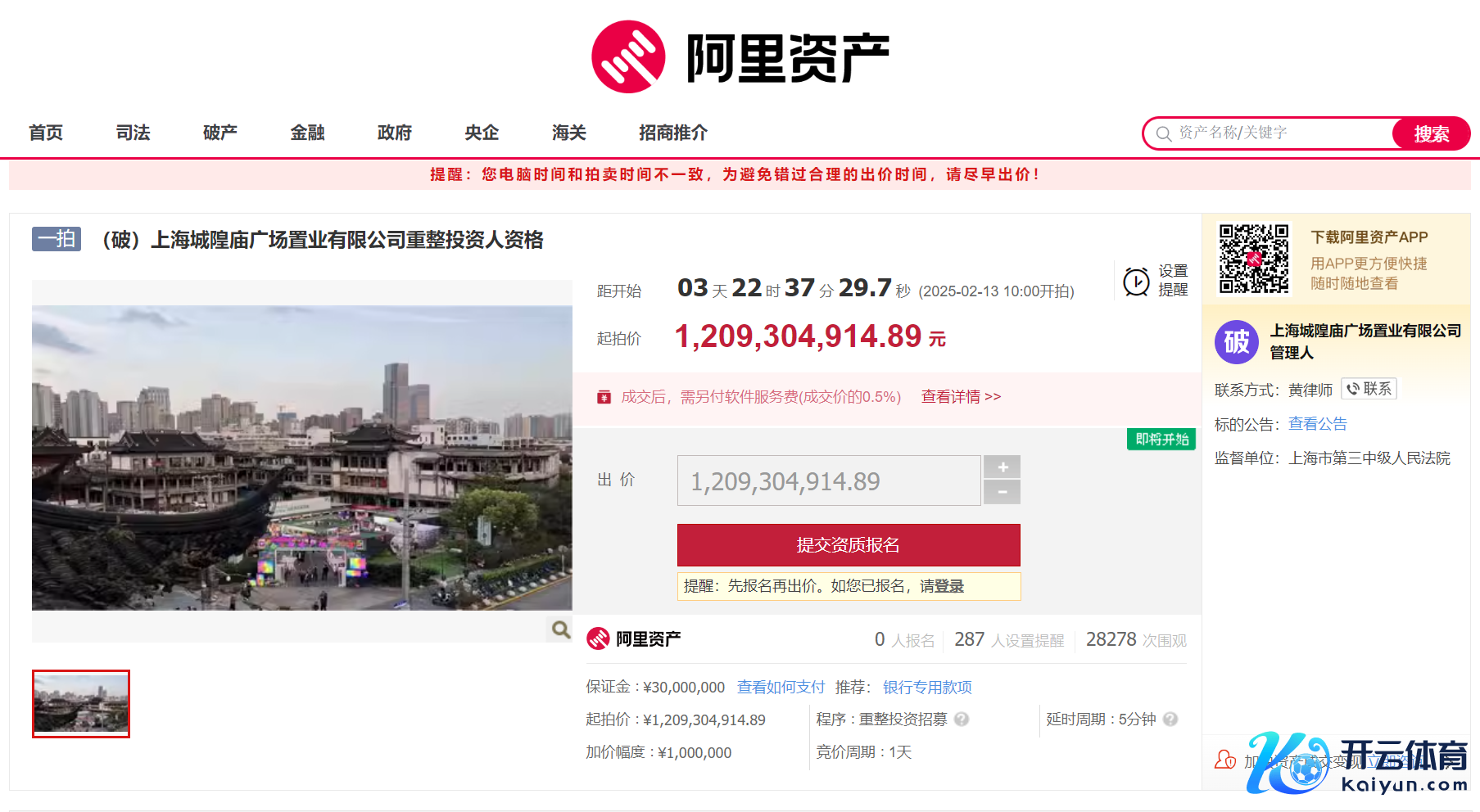Open the 司法 navigation tab
Image resolution: width=1480 pixels, height=812 pixels.
[x=133, y=133]
